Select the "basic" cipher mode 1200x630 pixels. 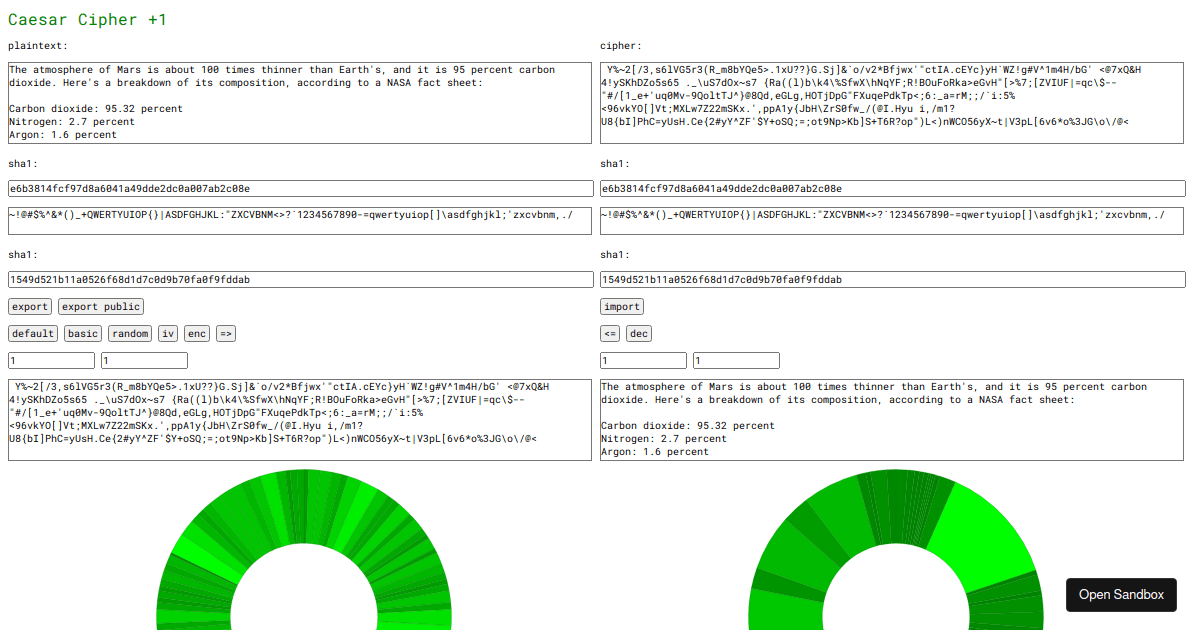(82, 333)
